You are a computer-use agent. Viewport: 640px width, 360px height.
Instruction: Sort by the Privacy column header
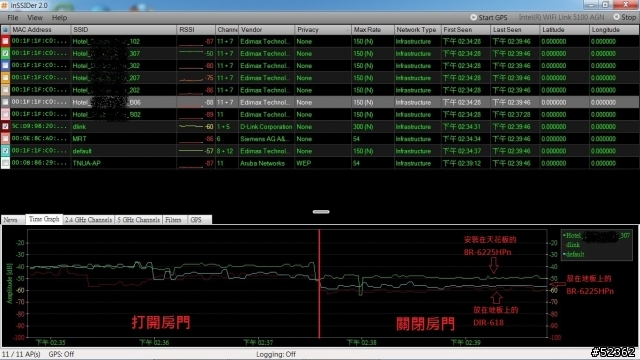click(x=322, y=30)
